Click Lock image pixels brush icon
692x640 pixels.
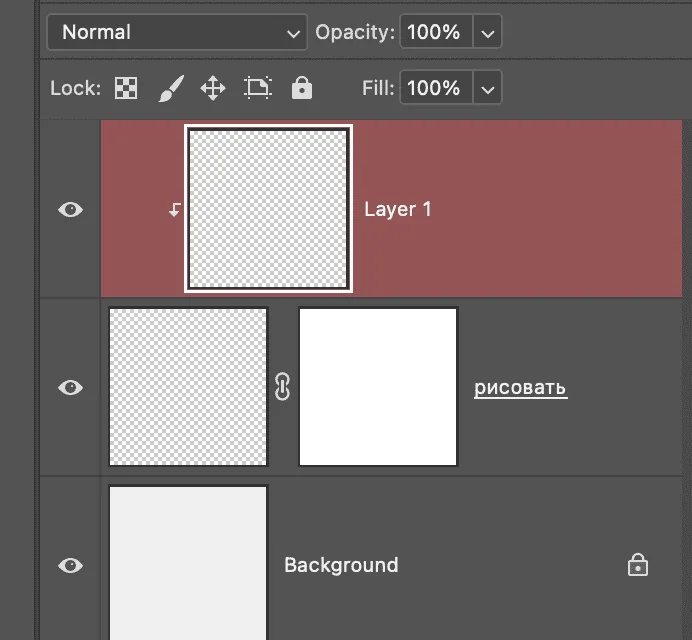coord(171,88)
